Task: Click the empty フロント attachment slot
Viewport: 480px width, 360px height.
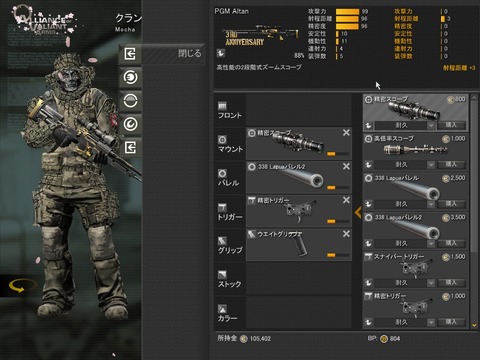Action: pyautogui.click(x=299, y=110)
